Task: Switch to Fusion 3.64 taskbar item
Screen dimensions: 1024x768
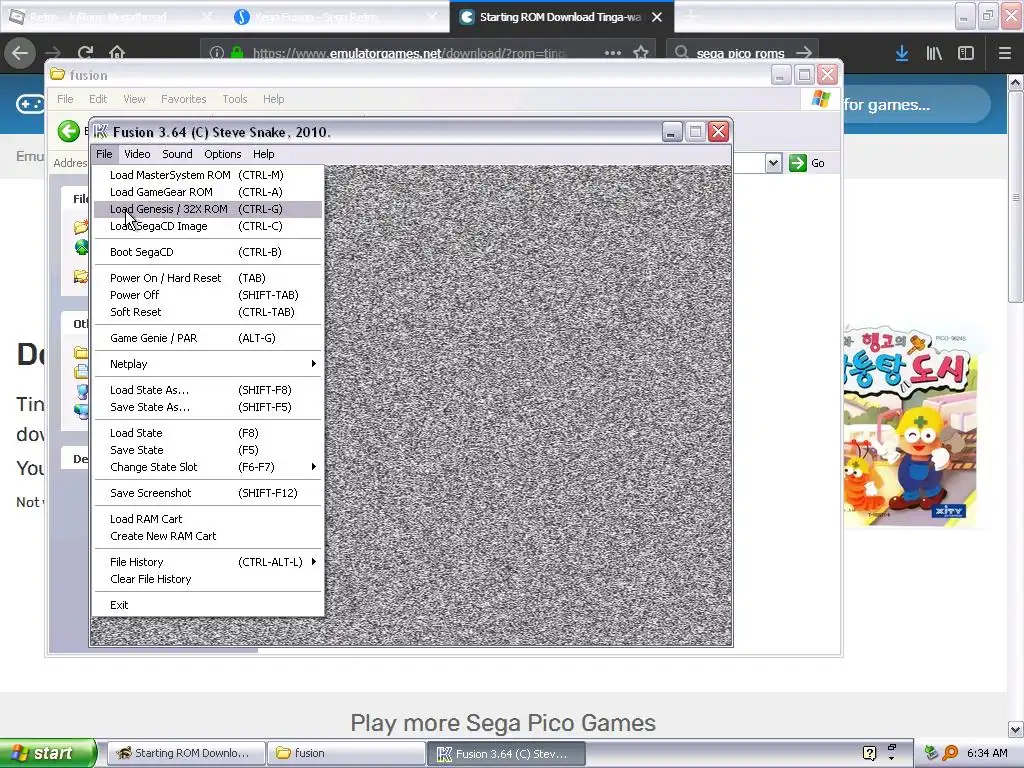Action: coord(506,753)
